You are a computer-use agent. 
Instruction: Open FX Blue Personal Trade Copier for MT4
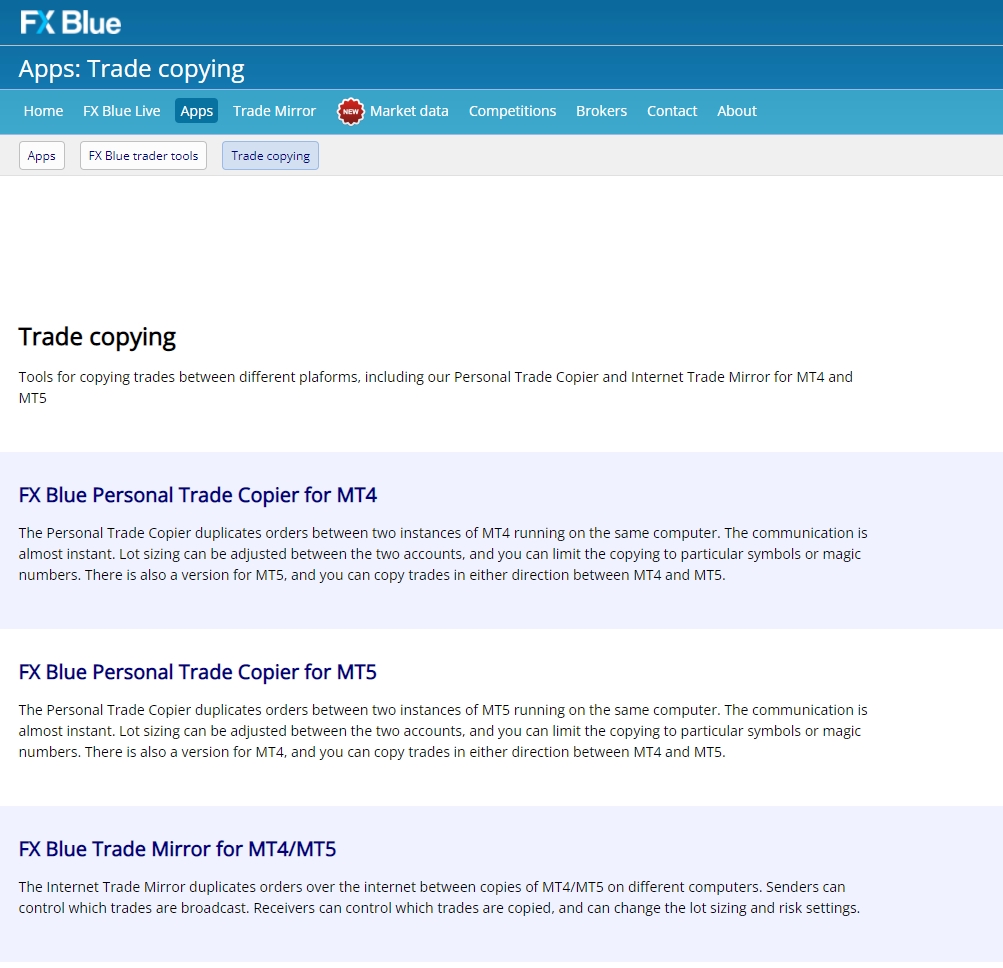pyautogui.click(x=198, y=495)
